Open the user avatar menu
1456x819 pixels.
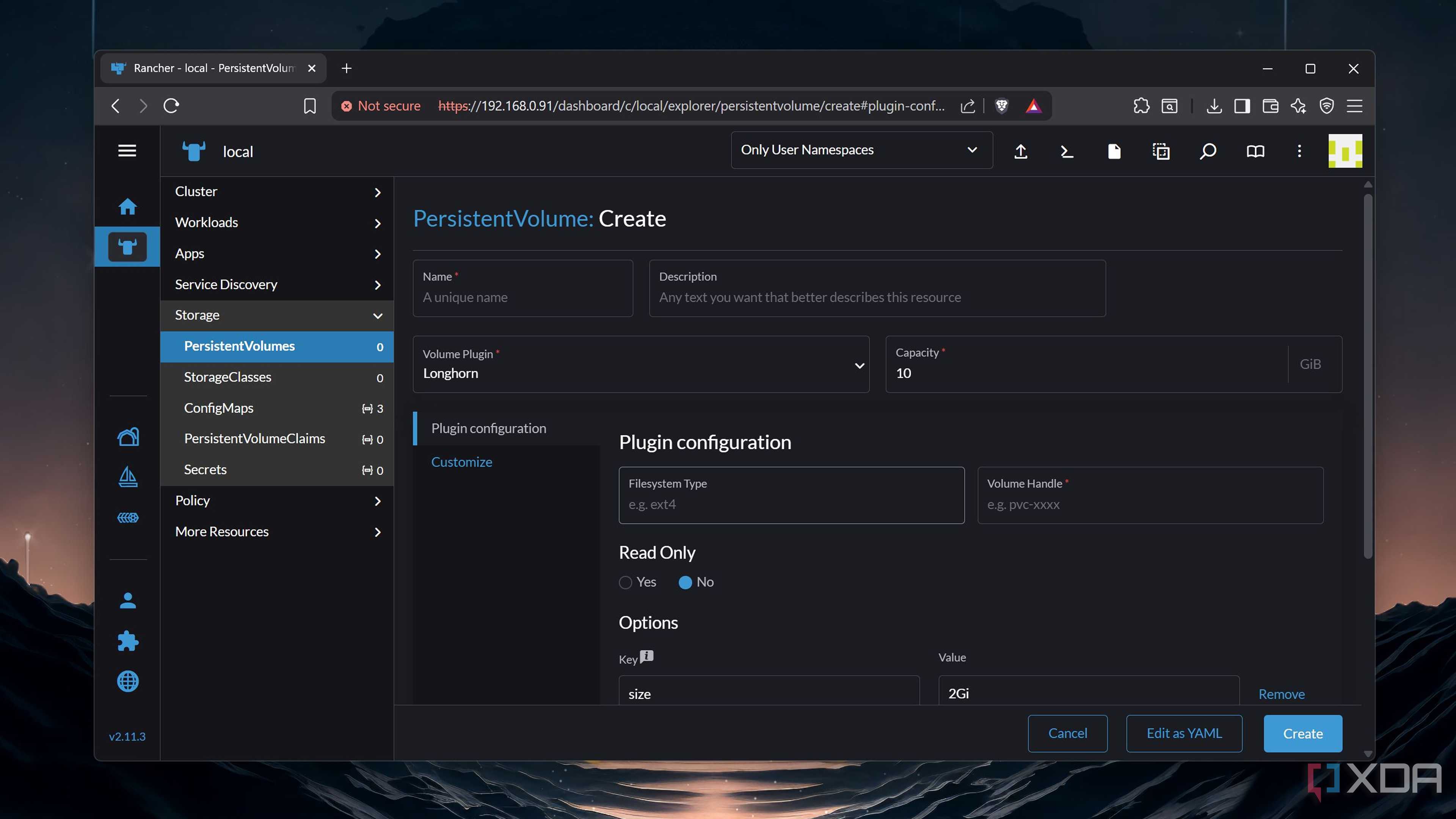point(1345,151)
